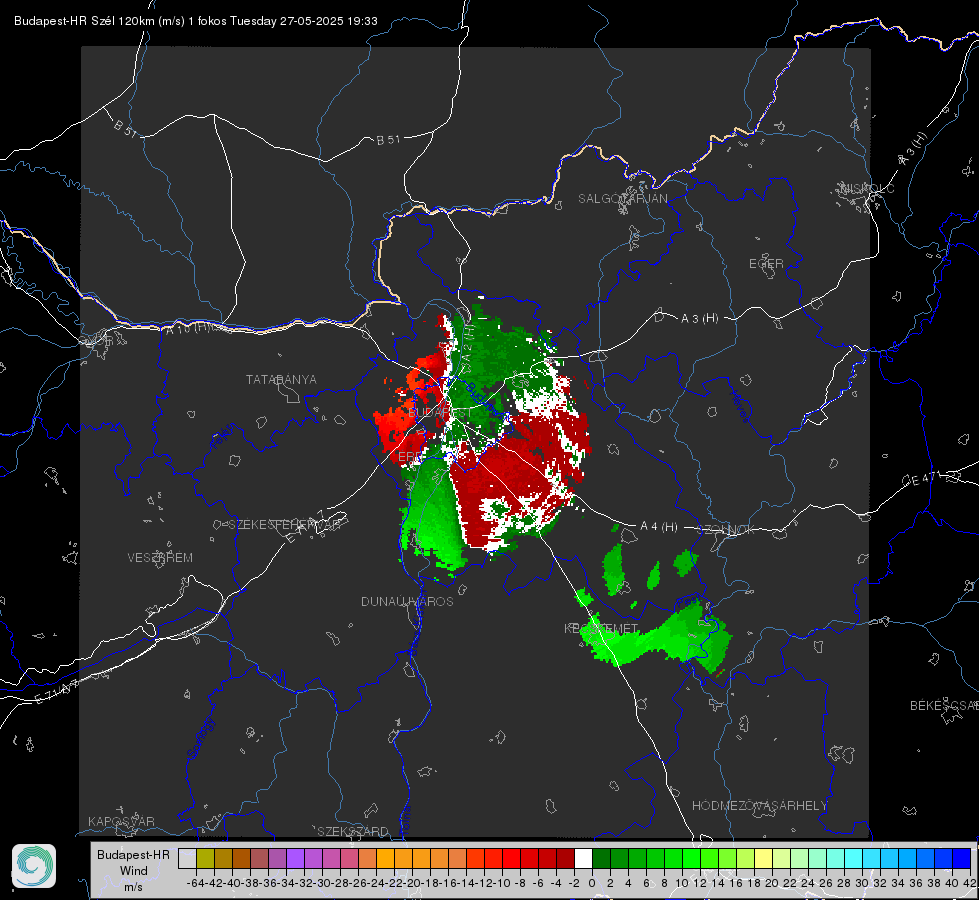Click the BÉKÉSCSABA city label
The image size is (979, 900).
point(944,706)
